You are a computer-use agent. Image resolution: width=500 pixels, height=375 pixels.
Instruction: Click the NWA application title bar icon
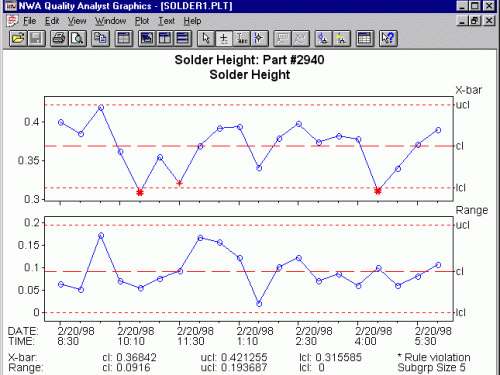10,6
